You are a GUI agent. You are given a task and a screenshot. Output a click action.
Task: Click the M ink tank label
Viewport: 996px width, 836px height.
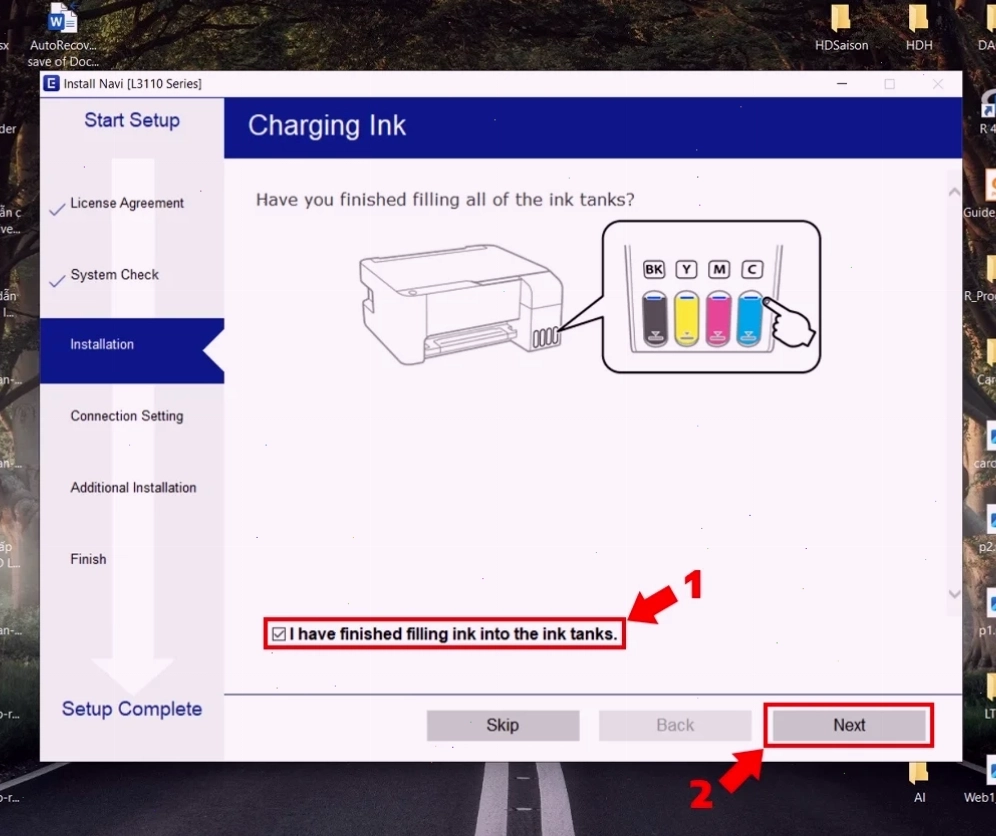point(719,269)
